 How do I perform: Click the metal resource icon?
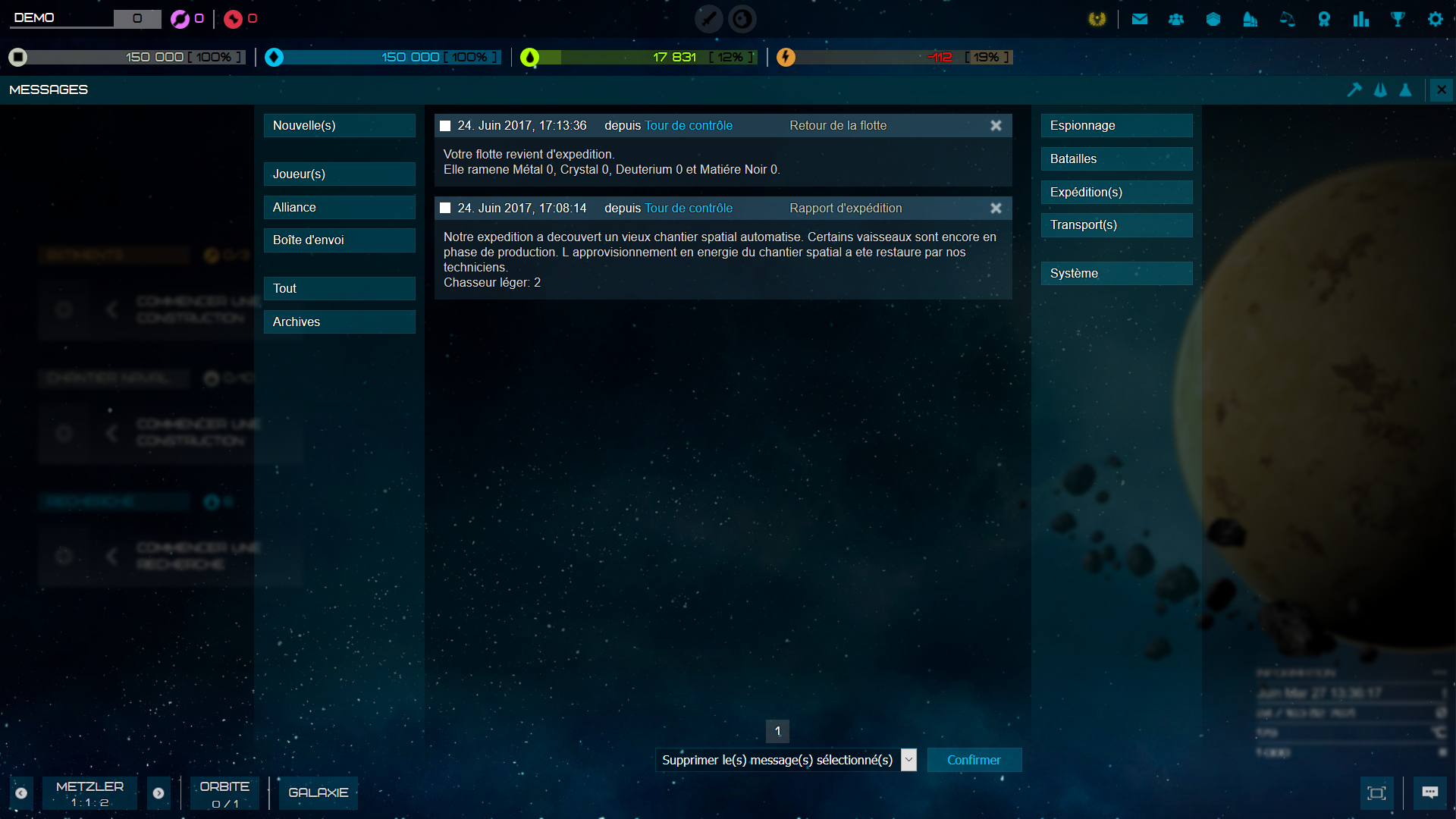18,57
